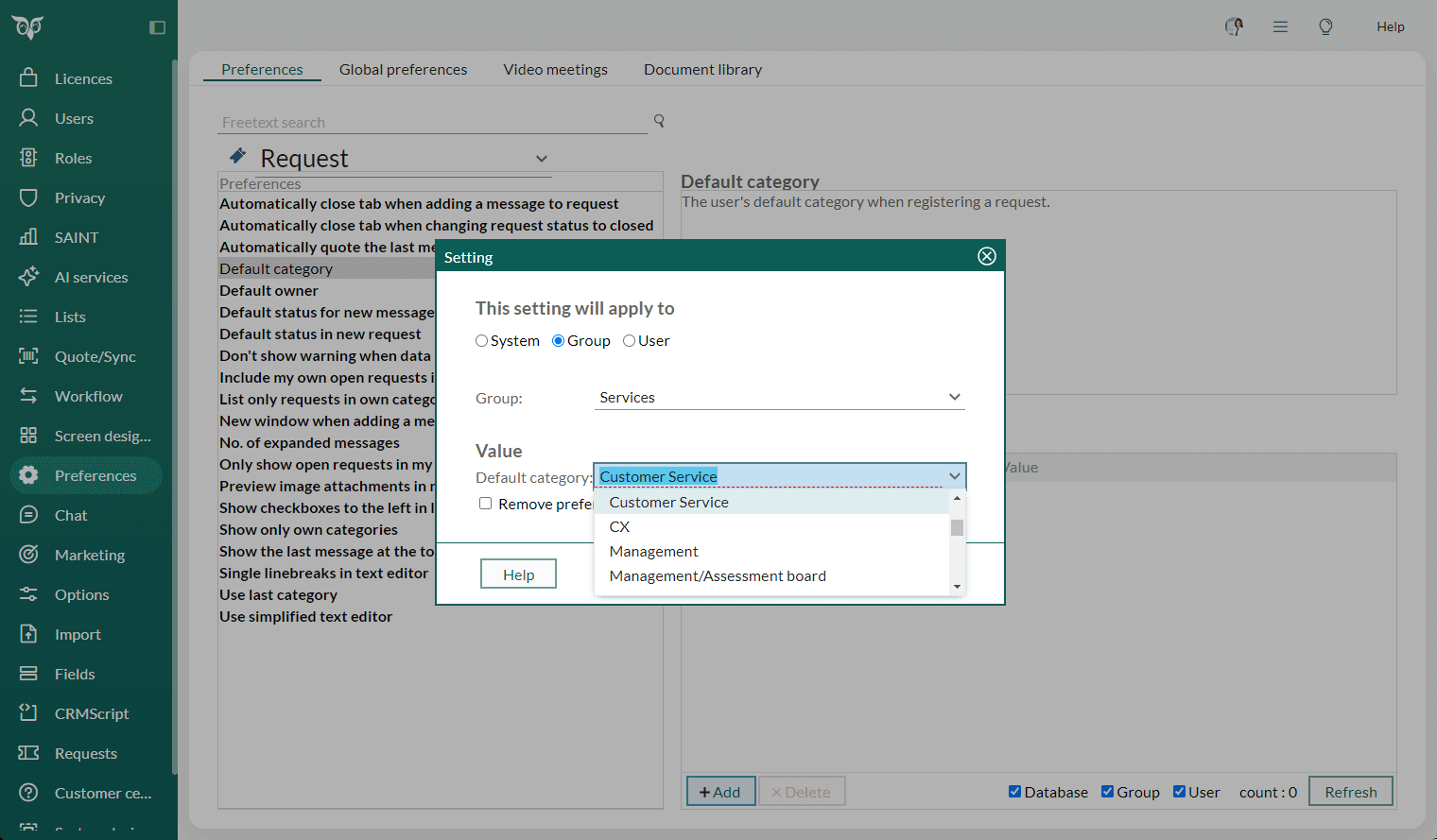Open the hamburger menu in the top bar
Viewport: 1437px width, 840px height.
[x=1280, y=26]
